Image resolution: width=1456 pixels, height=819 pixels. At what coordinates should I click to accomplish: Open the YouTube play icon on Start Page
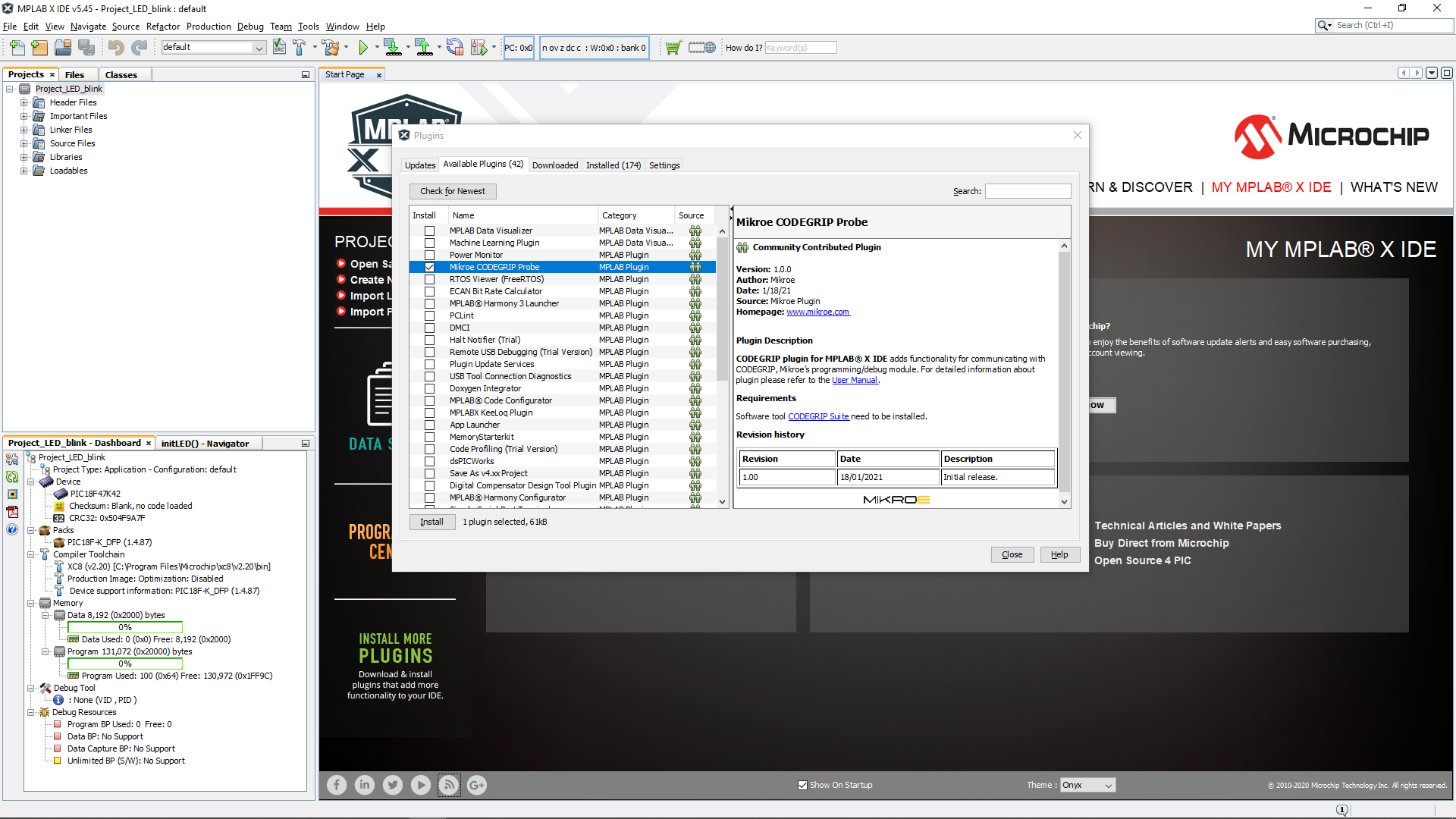[x=421, y=785]
